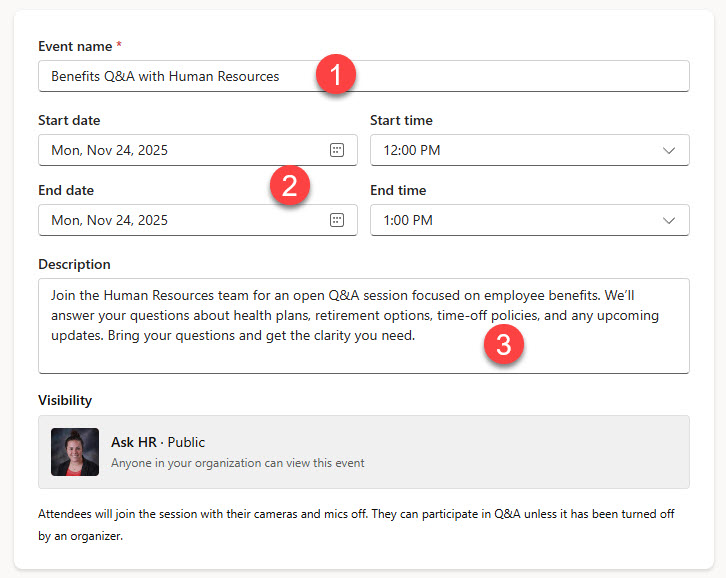
Task: Click the Visibility section heading
Action: [x=65, y=400]
